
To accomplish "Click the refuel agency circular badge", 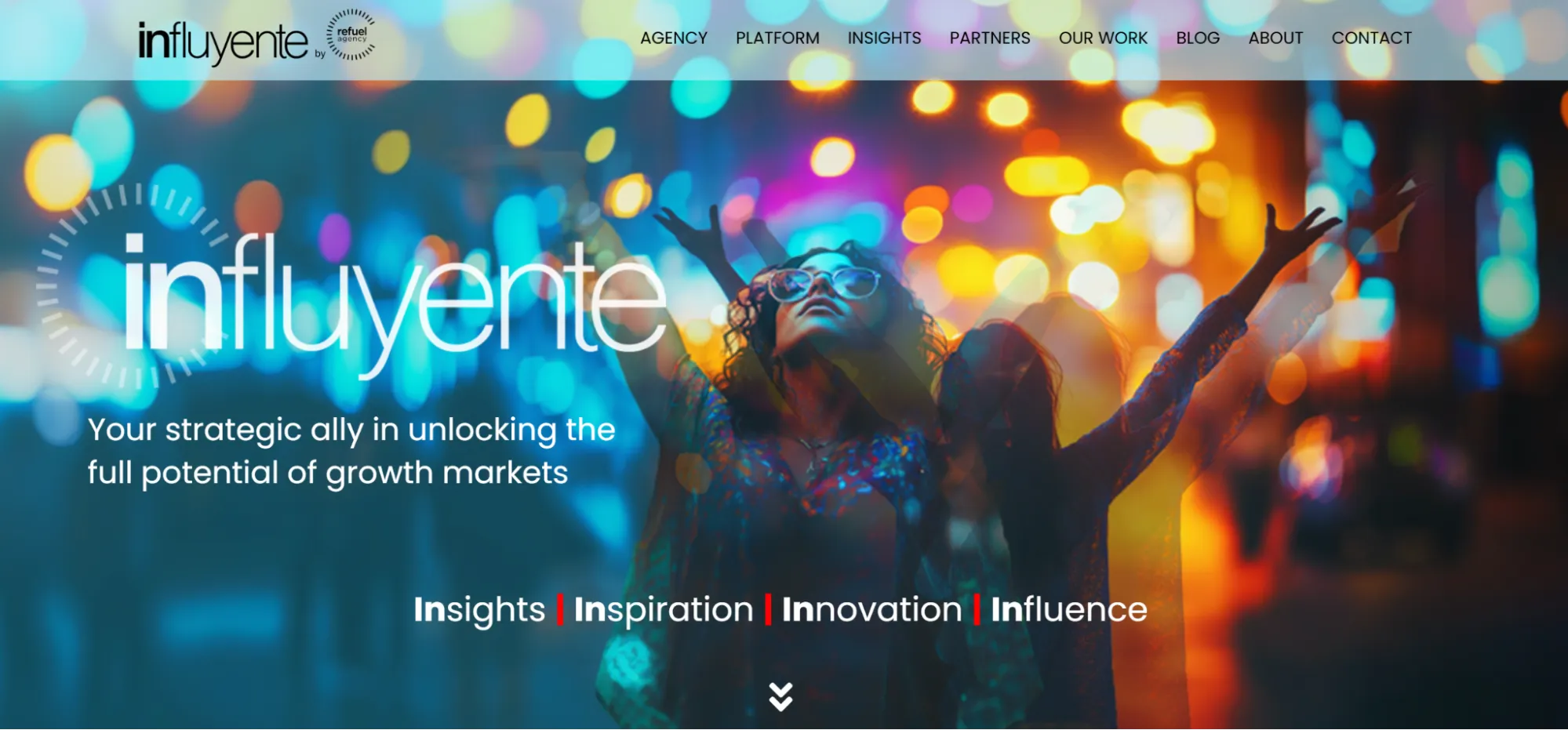I will [351, 35].
